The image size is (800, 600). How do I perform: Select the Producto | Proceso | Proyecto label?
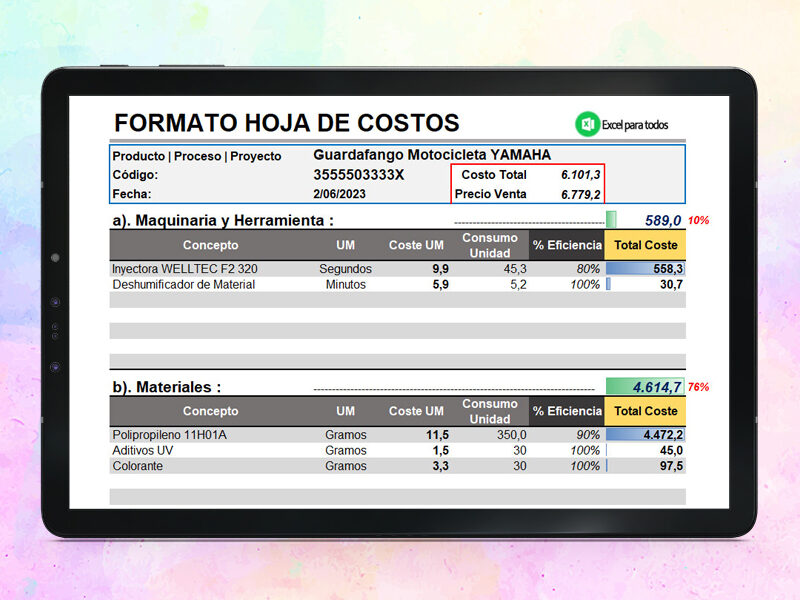pos(197,156)
